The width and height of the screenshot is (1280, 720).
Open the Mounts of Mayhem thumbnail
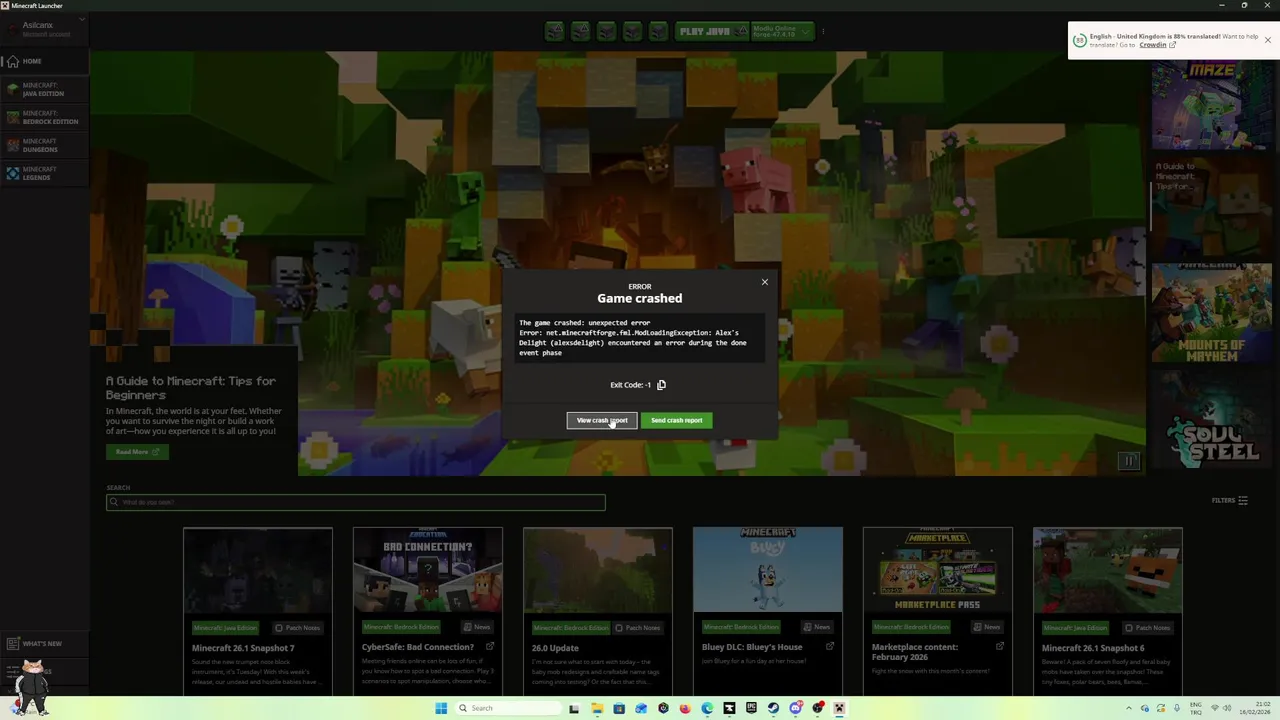[x=1211, y=313]
